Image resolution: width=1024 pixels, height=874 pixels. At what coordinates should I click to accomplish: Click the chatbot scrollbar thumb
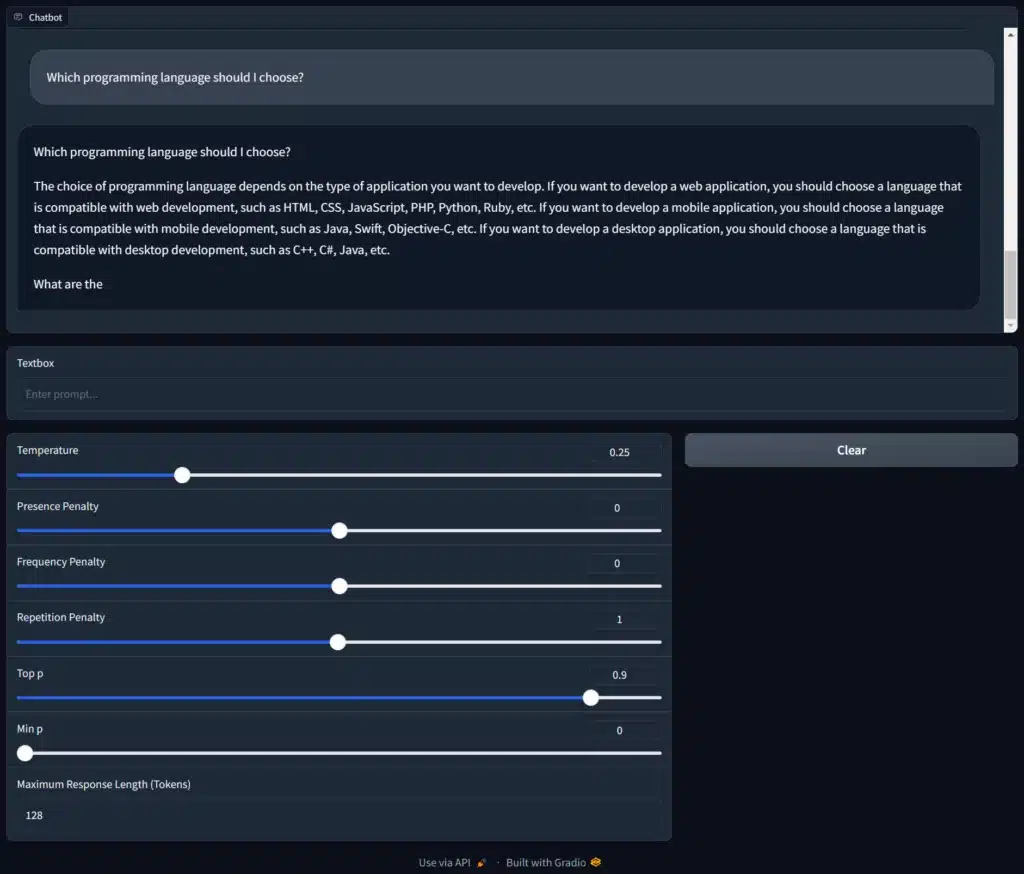point(1010,284)
